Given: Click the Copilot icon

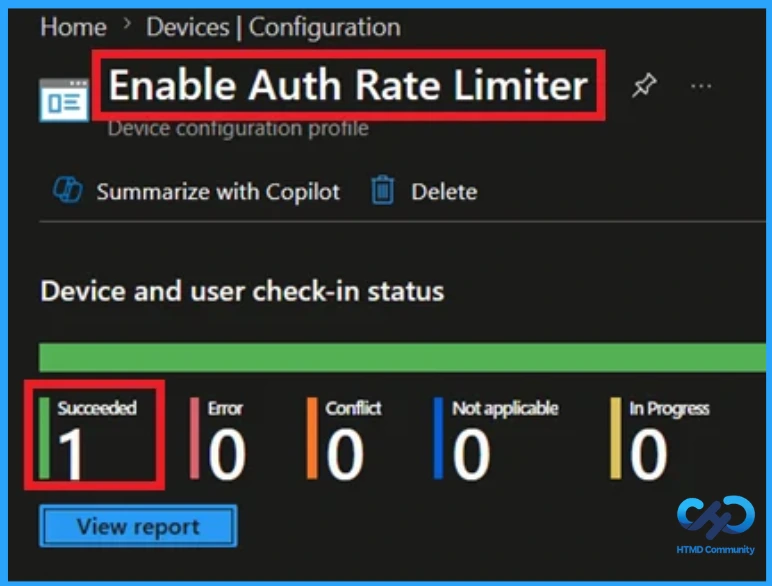Looking at the screenshot, I should point(67,190).
